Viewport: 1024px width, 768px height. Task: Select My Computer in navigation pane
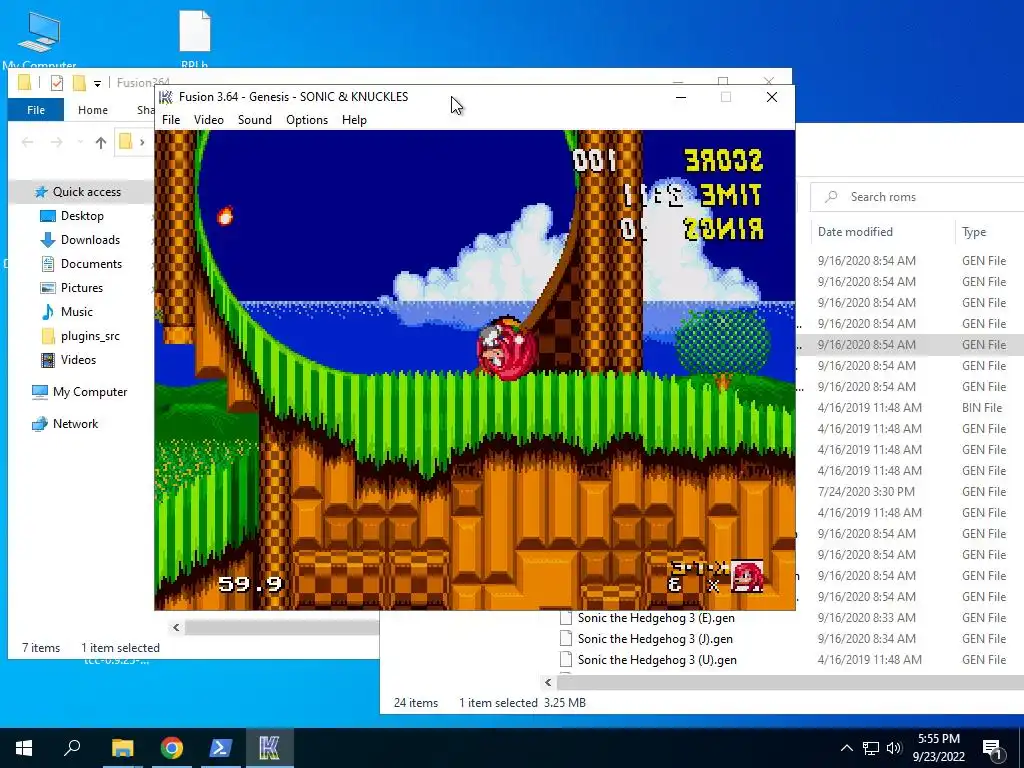pyautogui.click(x=90, y=392)
